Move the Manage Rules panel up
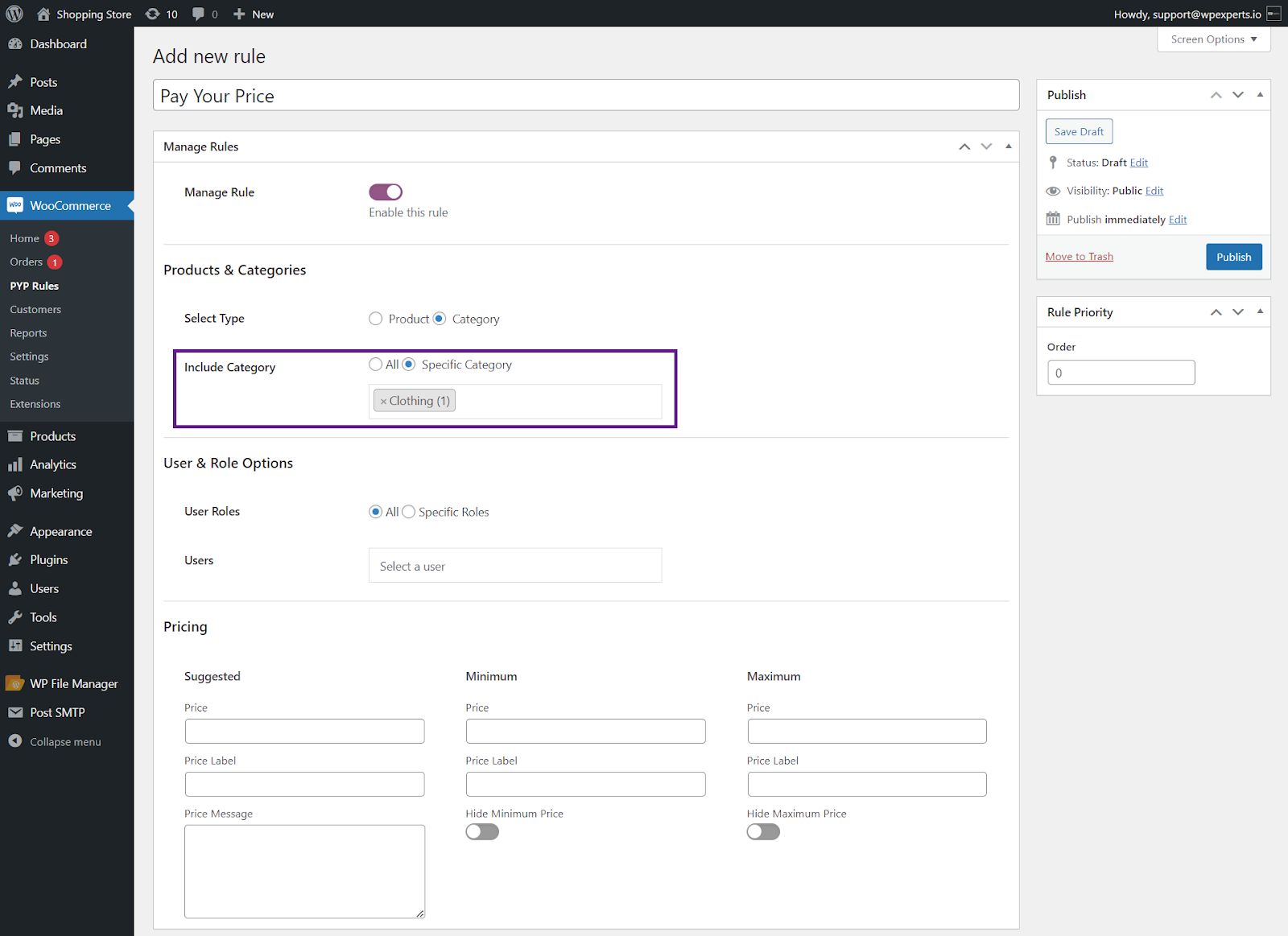Image resolution: width=1288 pixels, height=936 pixels. pos(964,146)
